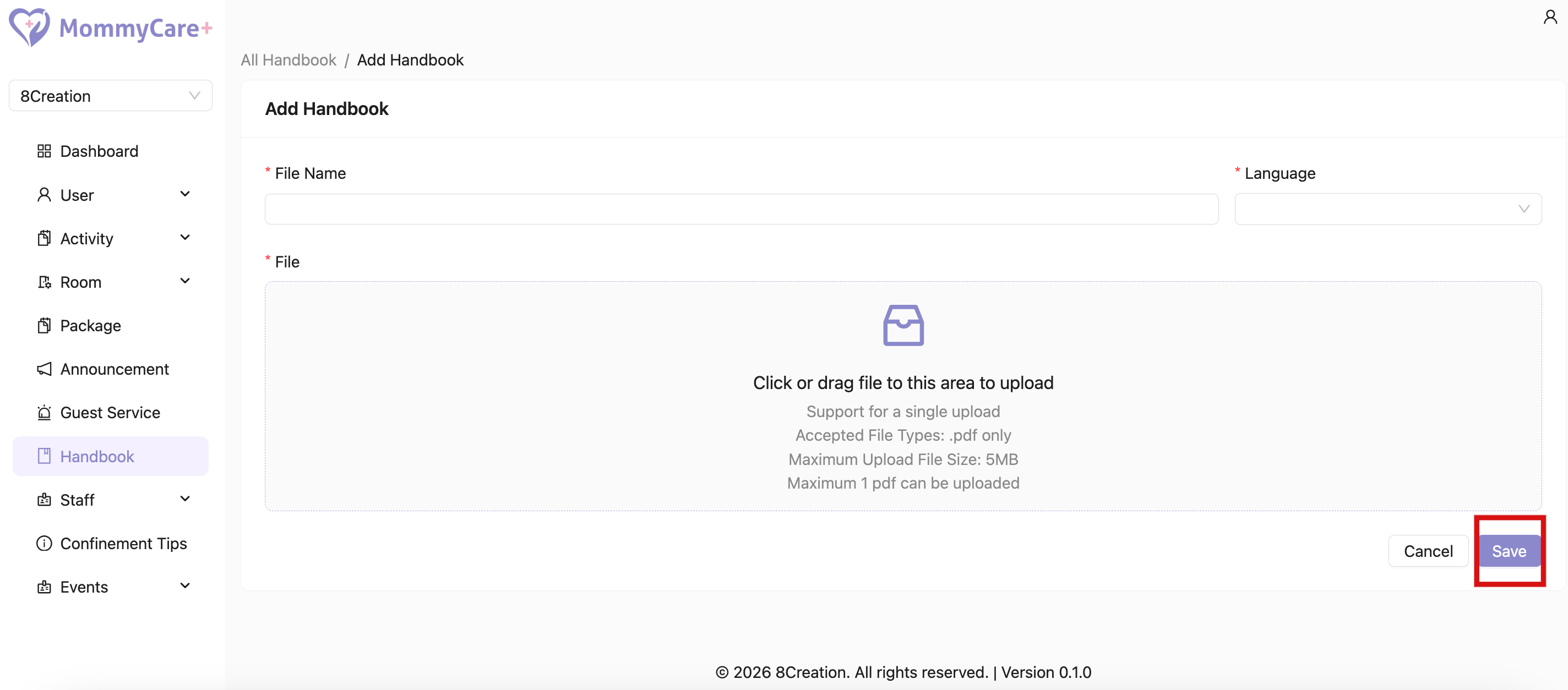Go to the Package menu item
Screen dimensions: 1568x690
90,326
